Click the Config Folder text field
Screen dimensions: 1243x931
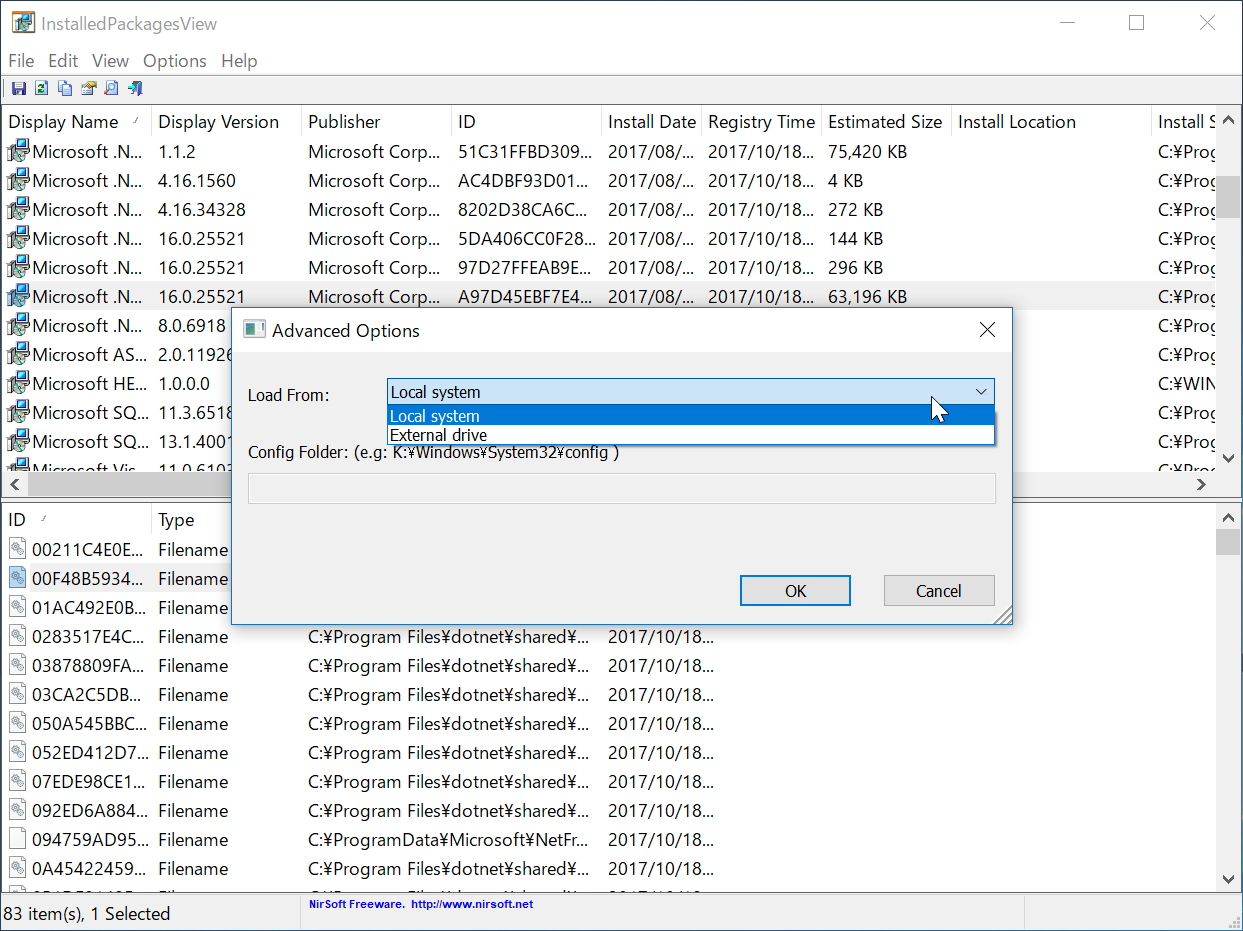click(621, 488)
